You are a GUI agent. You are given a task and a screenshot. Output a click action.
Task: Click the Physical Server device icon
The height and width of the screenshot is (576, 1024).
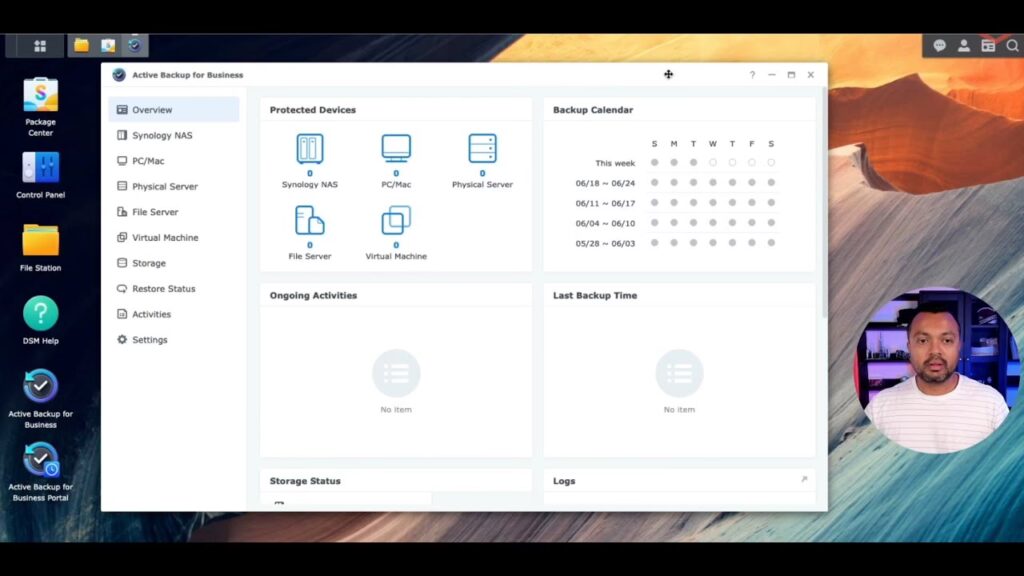click(x=482, y=149)
